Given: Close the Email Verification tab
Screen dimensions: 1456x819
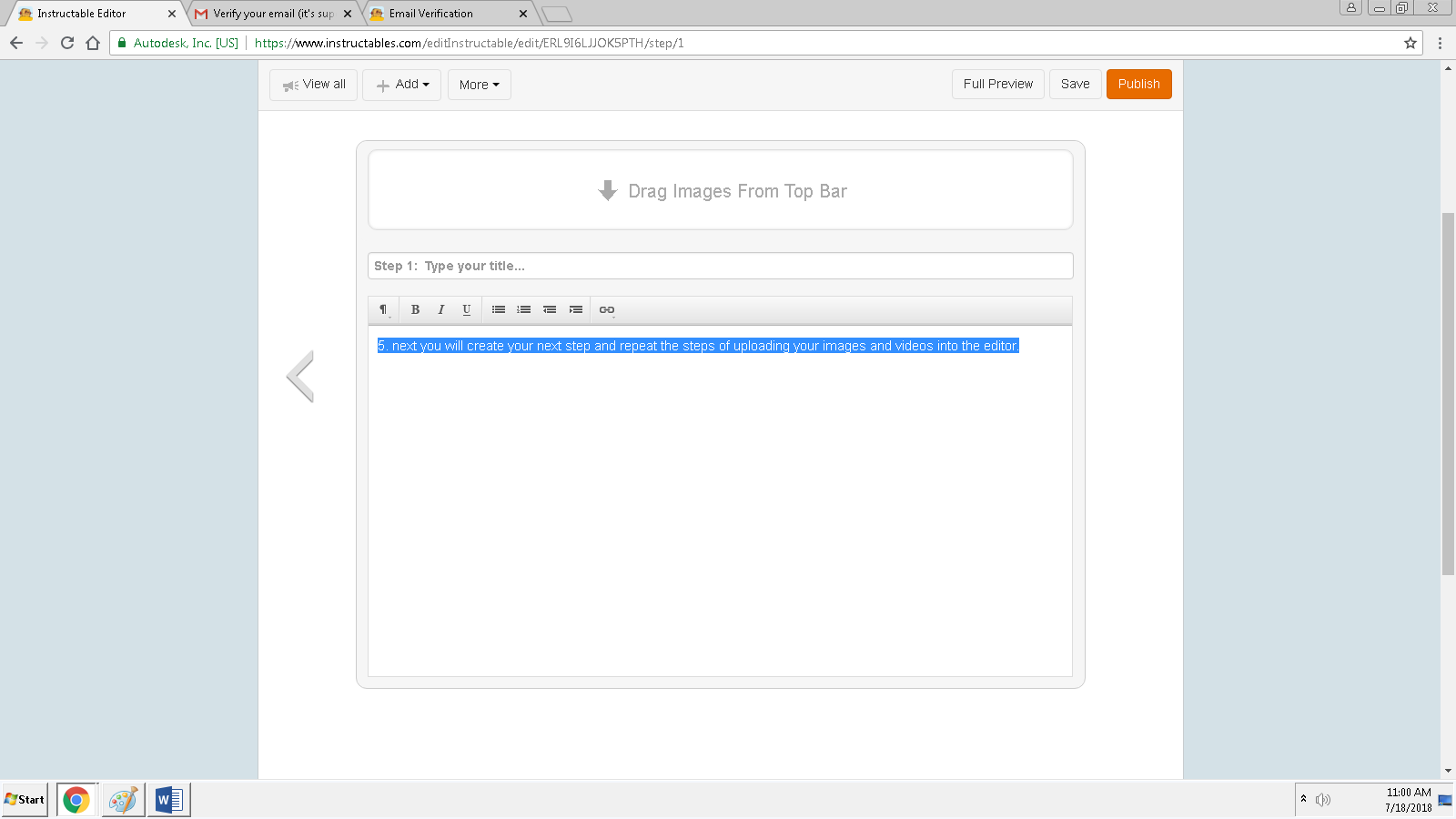Looking at the screenshot, I should (522, 14).
